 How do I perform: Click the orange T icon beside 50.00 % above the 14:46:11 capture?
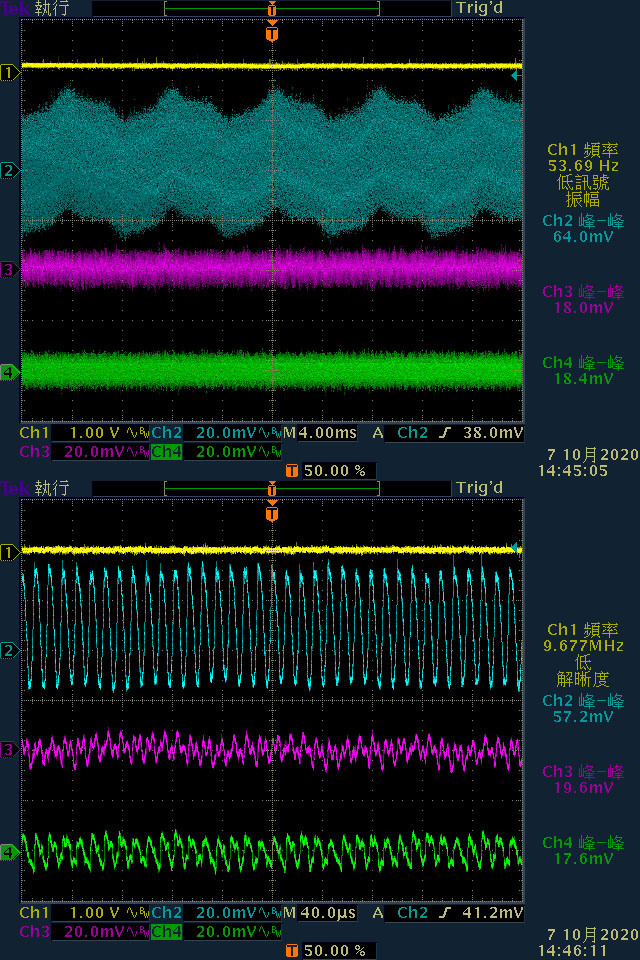292,471
